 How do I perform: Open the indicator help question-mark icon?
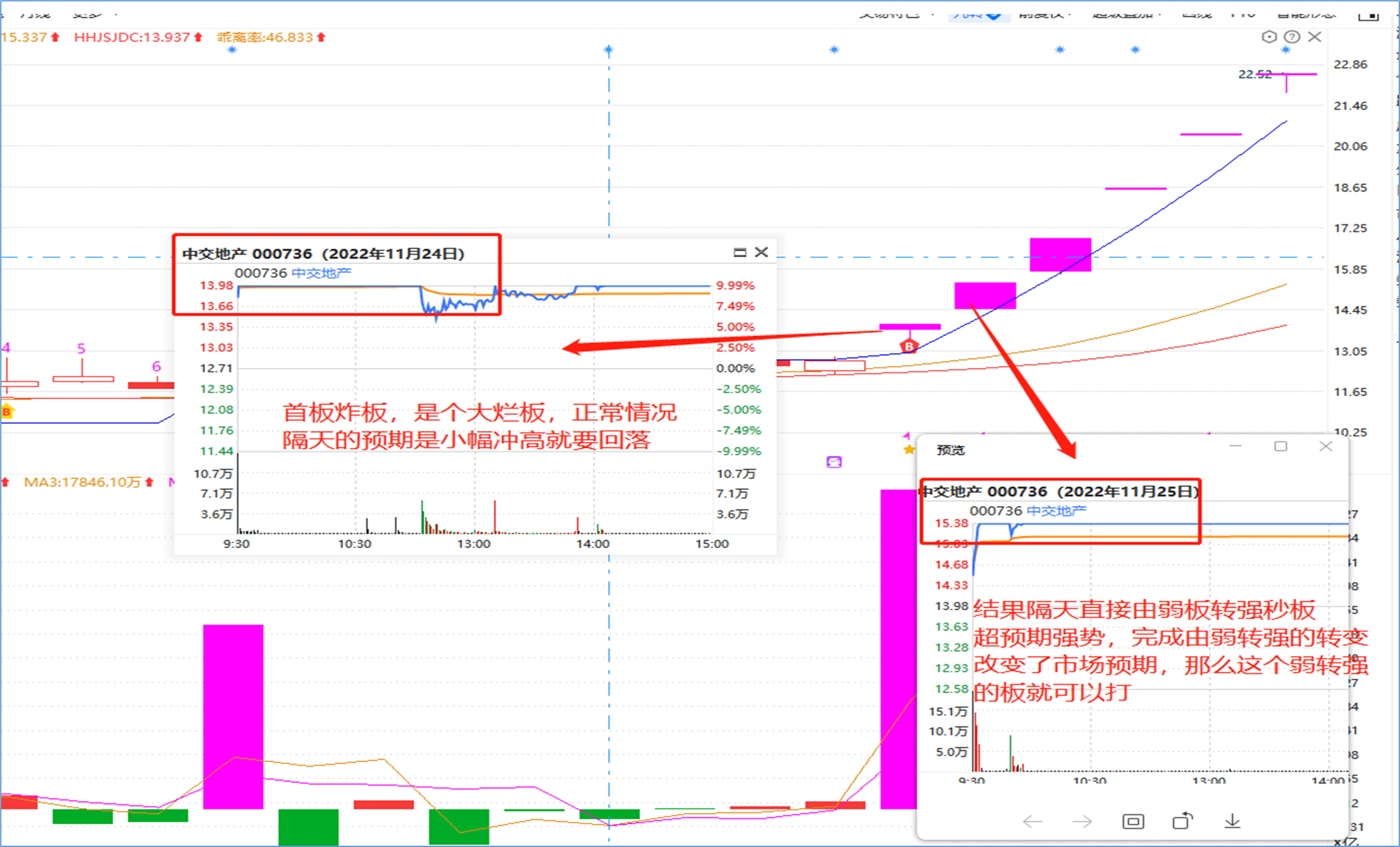pyautogui.click(x=1291, y=37)
